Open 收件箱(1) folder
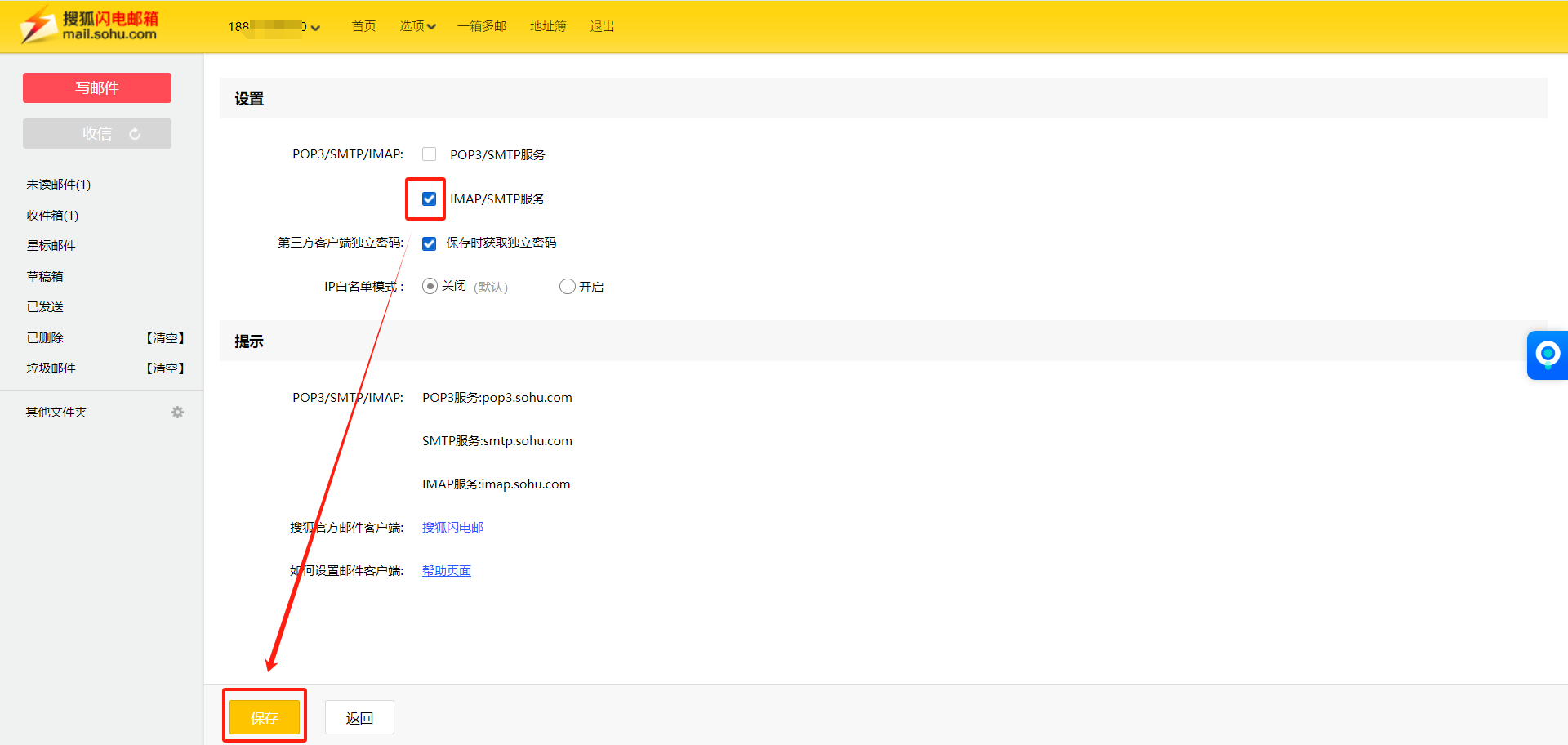 pos(52,216)
